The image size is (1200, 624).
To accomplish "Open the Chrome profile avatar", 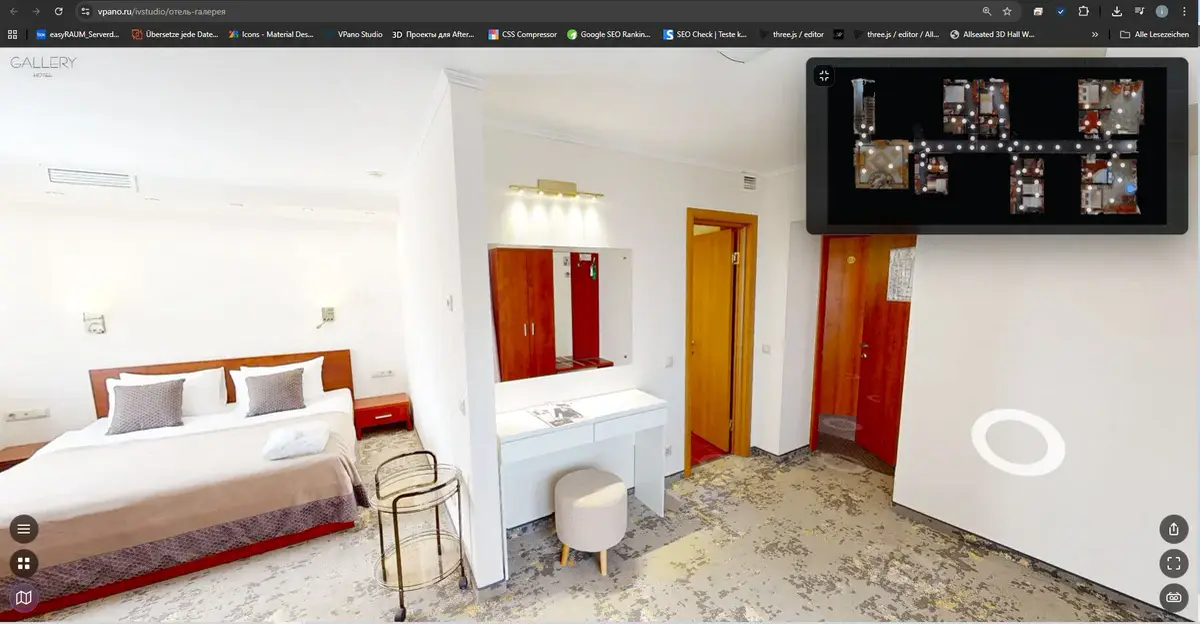I will point(1162,11).
